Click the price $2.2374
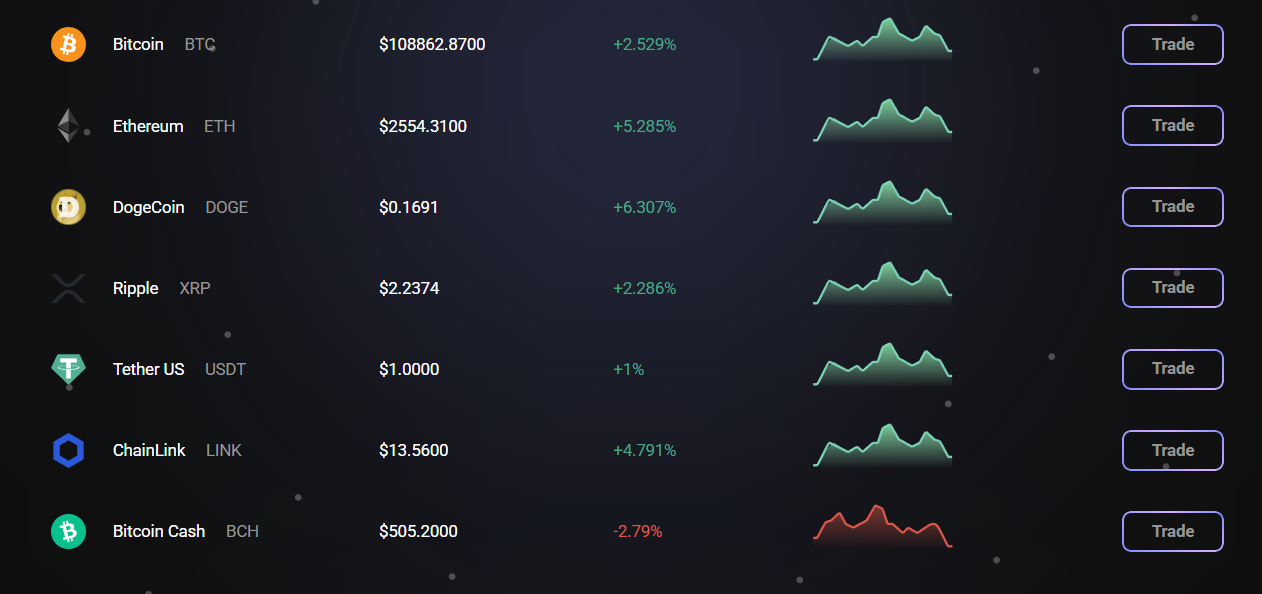The width and height of the screenshot is (1262, 594). click(x=409, y=288)
